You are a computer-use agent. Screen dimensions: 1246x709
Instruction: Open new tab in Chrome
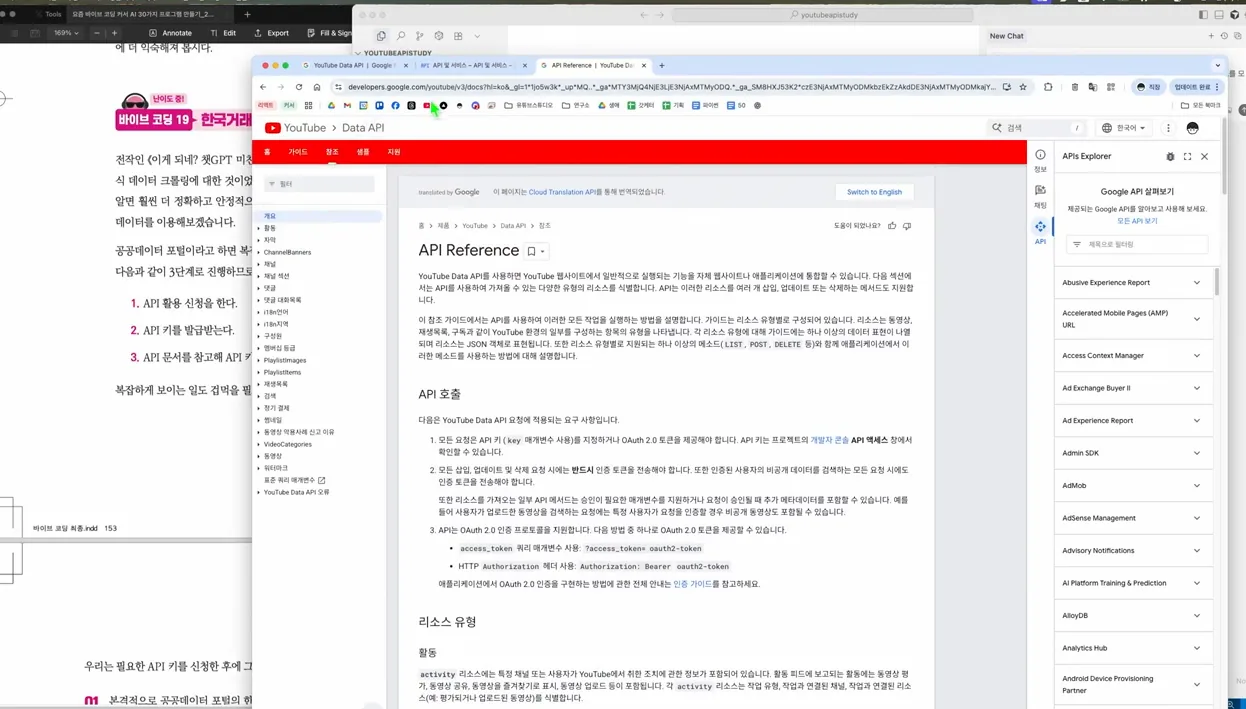pos(662,65)
